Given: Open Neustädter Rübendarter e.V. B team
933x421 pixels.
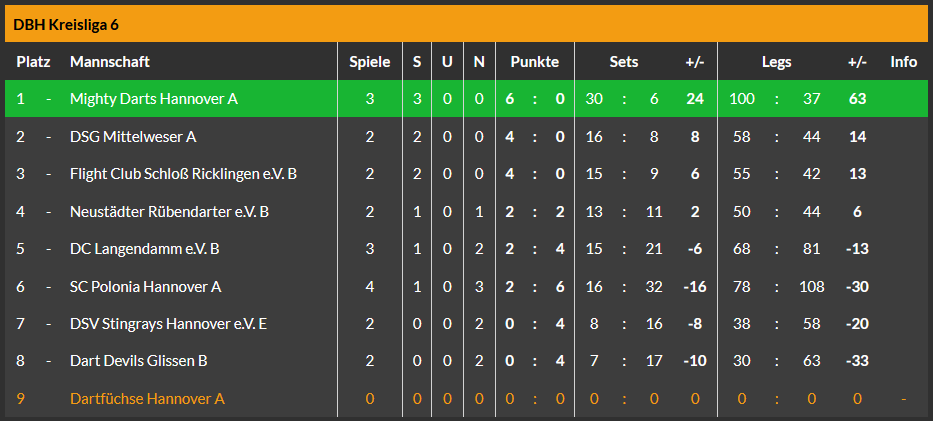Looking at the screenshot, I should tap(169, 211).
